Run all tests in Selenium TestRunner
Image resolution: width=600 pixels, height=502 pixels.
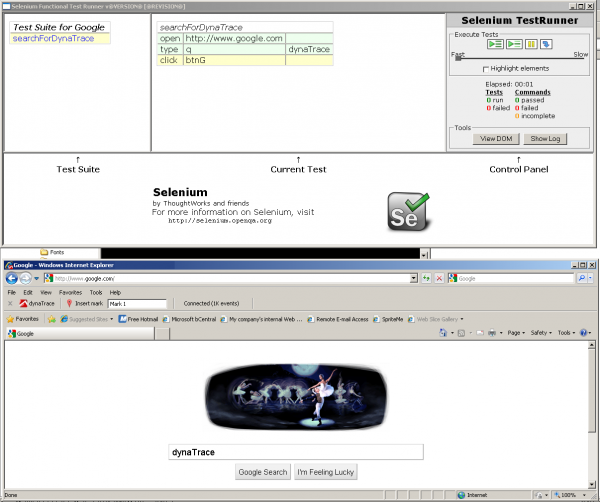click(x=495, y=44)
